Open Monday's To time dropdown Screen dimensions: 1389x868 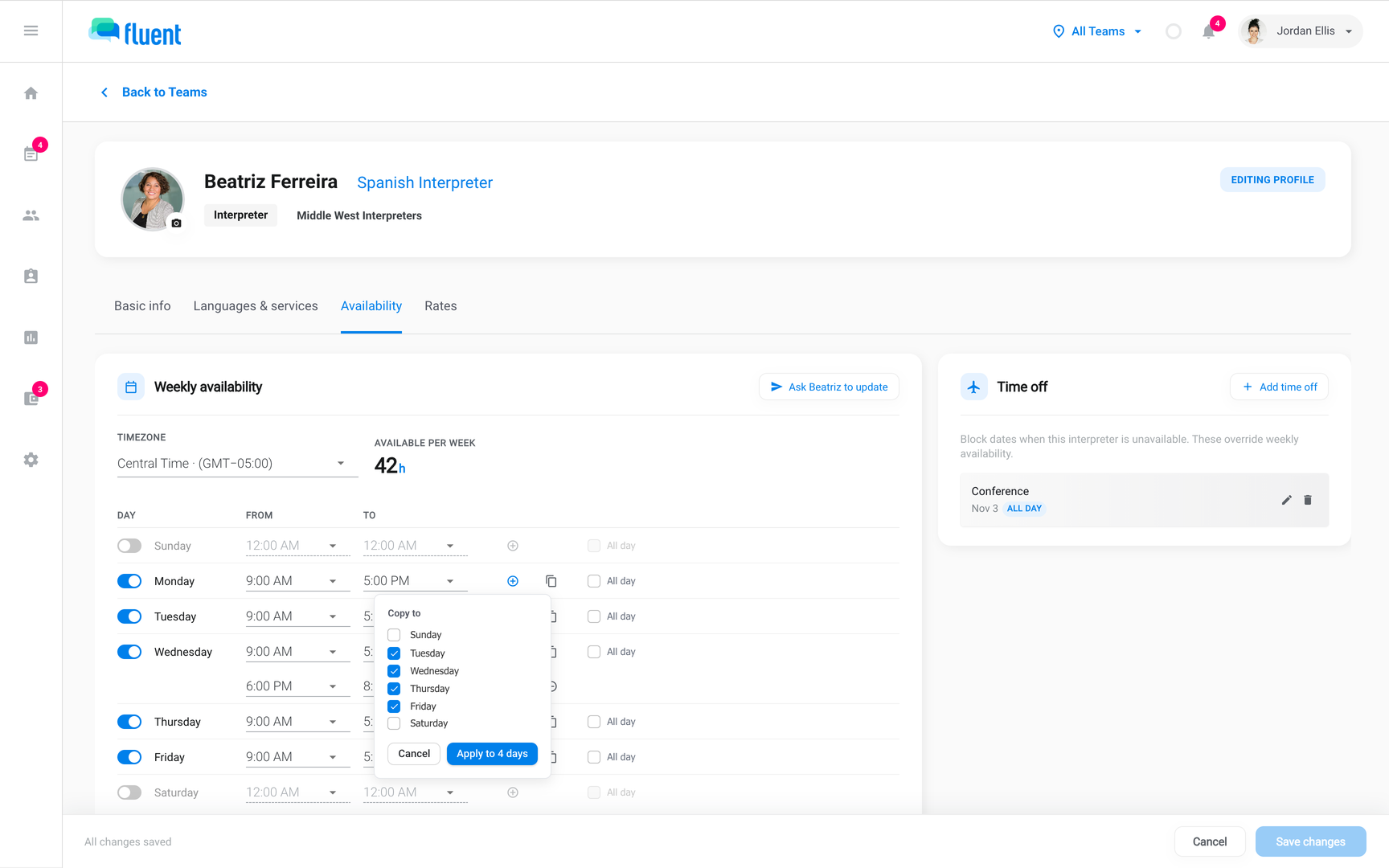415,581
